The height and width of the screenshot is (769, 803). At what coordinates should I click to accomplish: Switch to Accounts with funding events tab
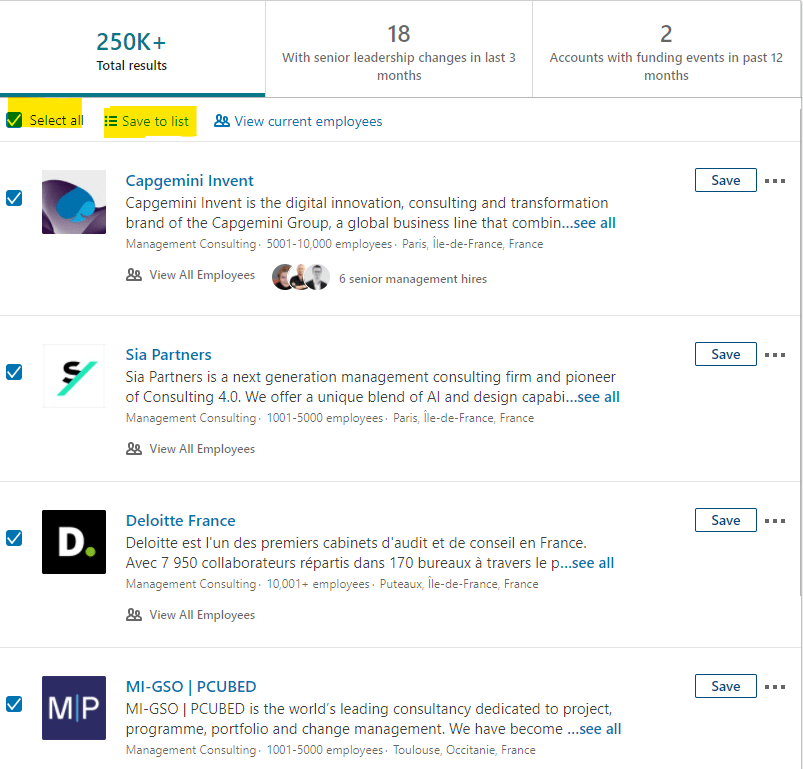(x=666, y=49)
